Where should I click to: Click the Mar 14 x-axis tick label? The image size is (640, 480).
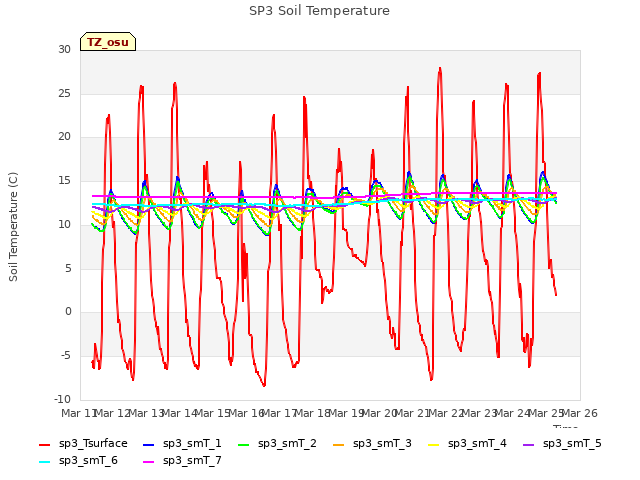click(x=179, y=413)
